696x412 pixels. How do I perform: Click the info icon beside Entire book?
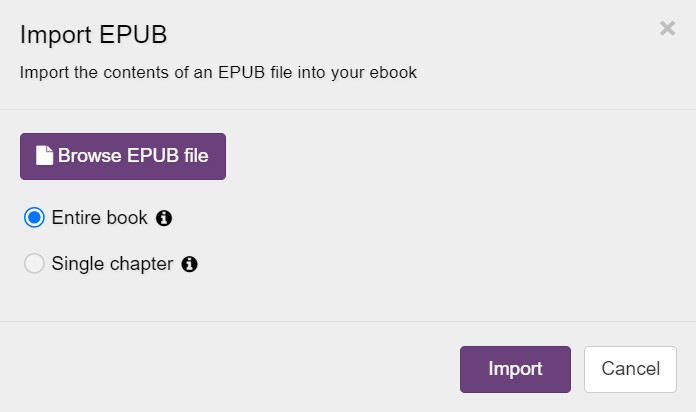(x=165, y=218)
